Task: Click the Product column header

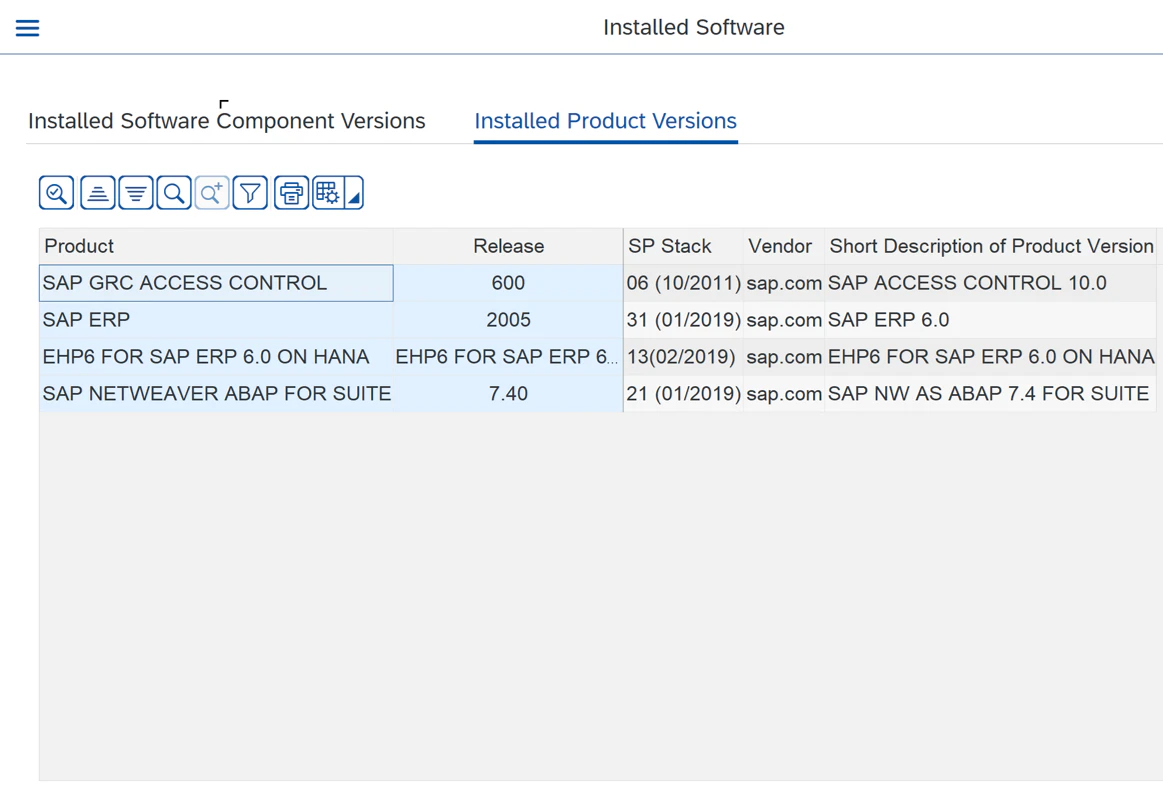Action: tap(216, 246)
